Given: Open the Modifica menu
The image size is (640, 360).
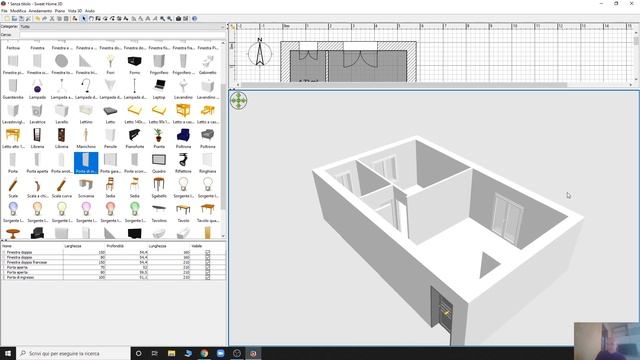Looking at the screenshot, I should [18, 11].
